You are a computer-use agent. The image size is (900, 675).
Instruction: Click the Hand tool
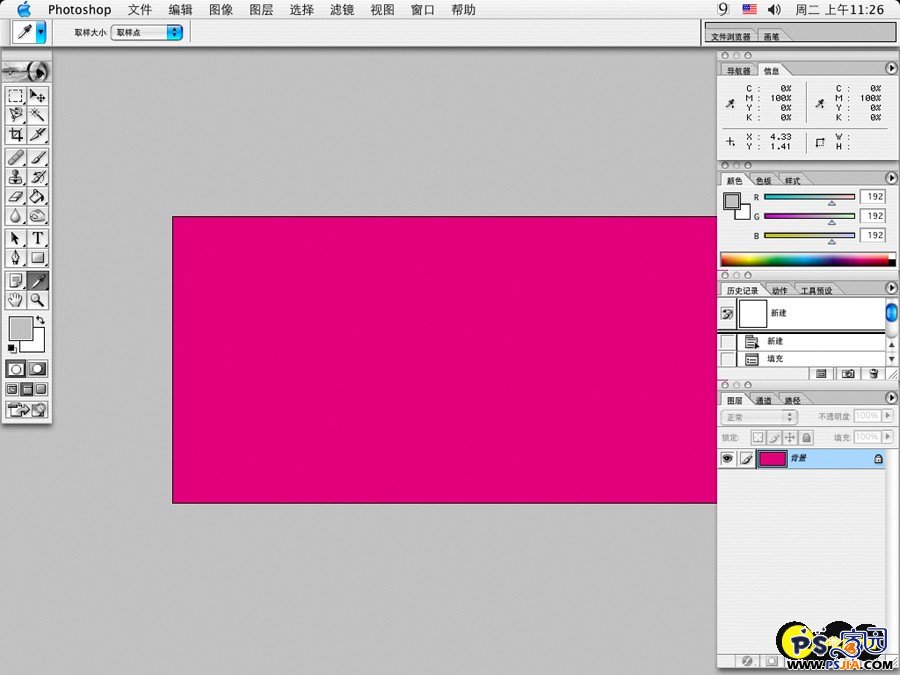16,299
